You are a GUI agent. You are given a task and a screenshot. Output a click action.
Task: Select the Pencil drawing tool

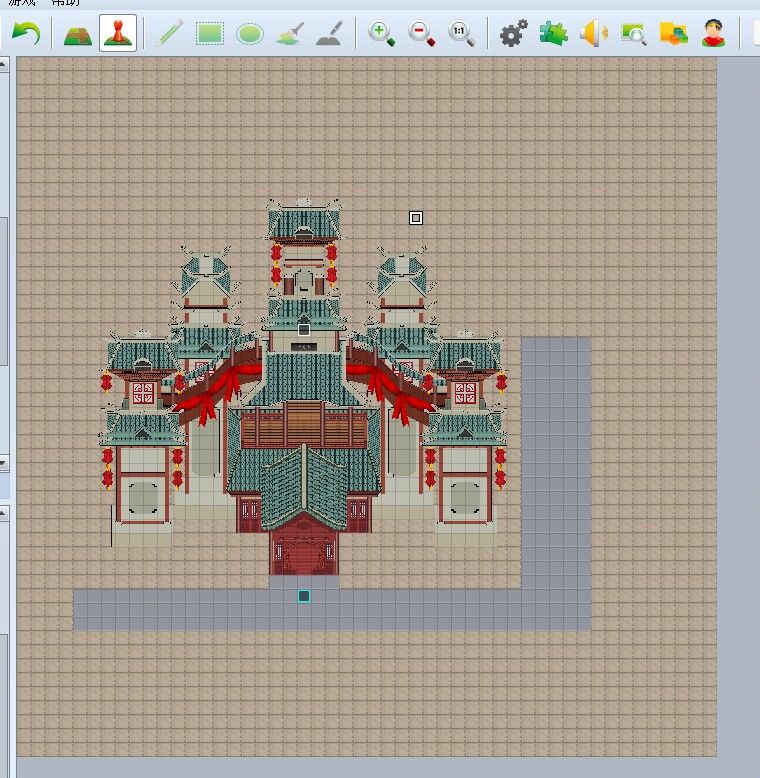170,34
